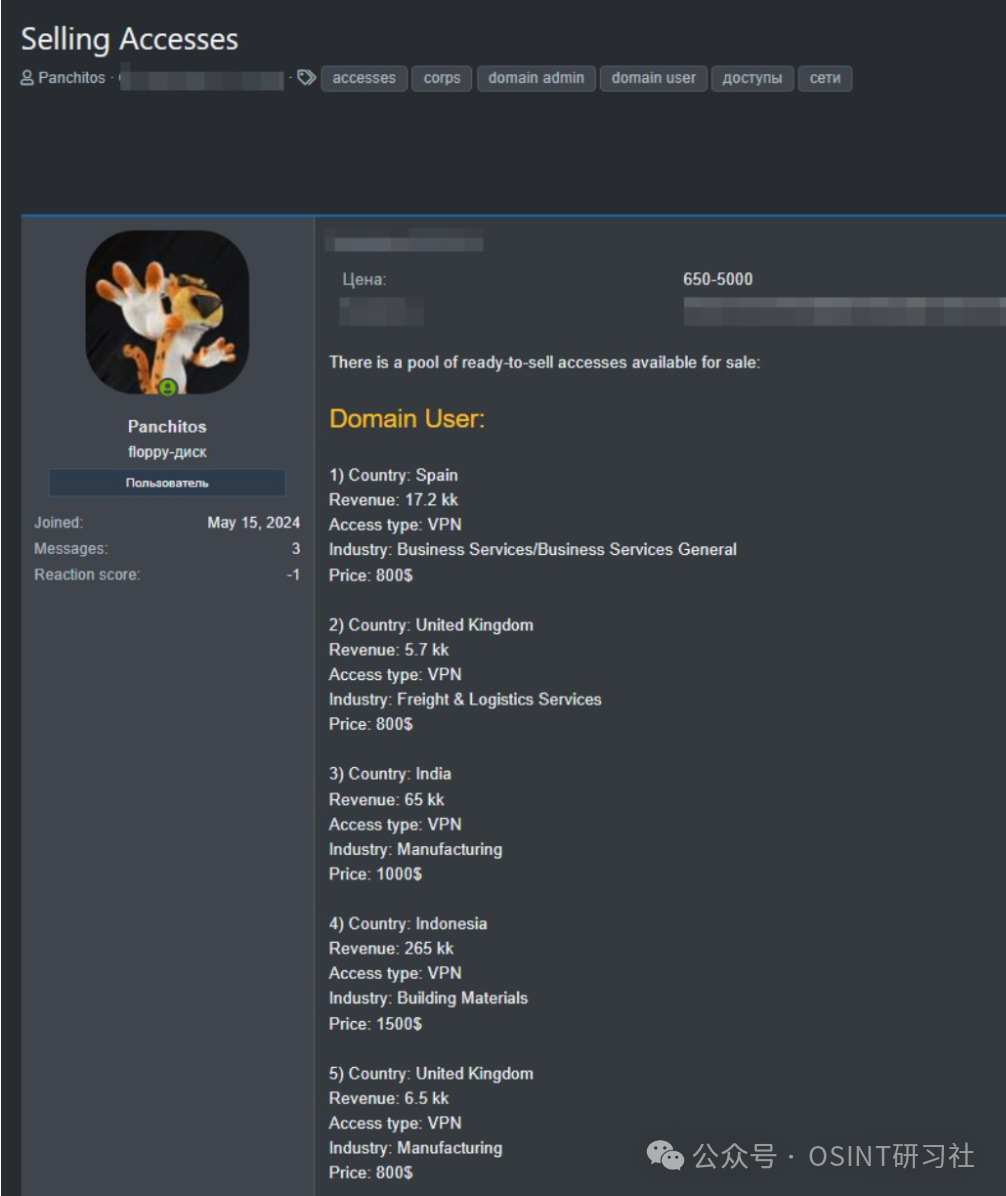Viewport: 1006px width, 1196px height.
Task: Select the accesses tag
Action: [x=364, y=78]
